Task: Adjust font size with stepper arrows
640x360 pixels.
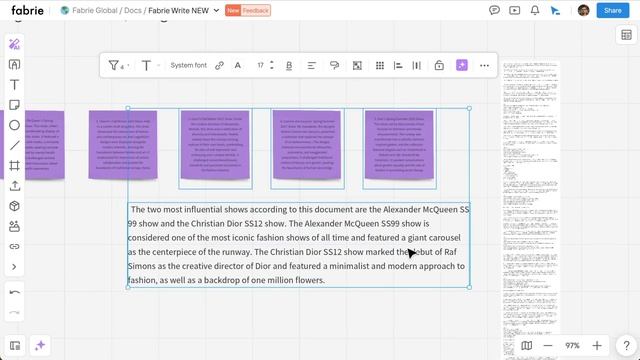Action: 272,65
